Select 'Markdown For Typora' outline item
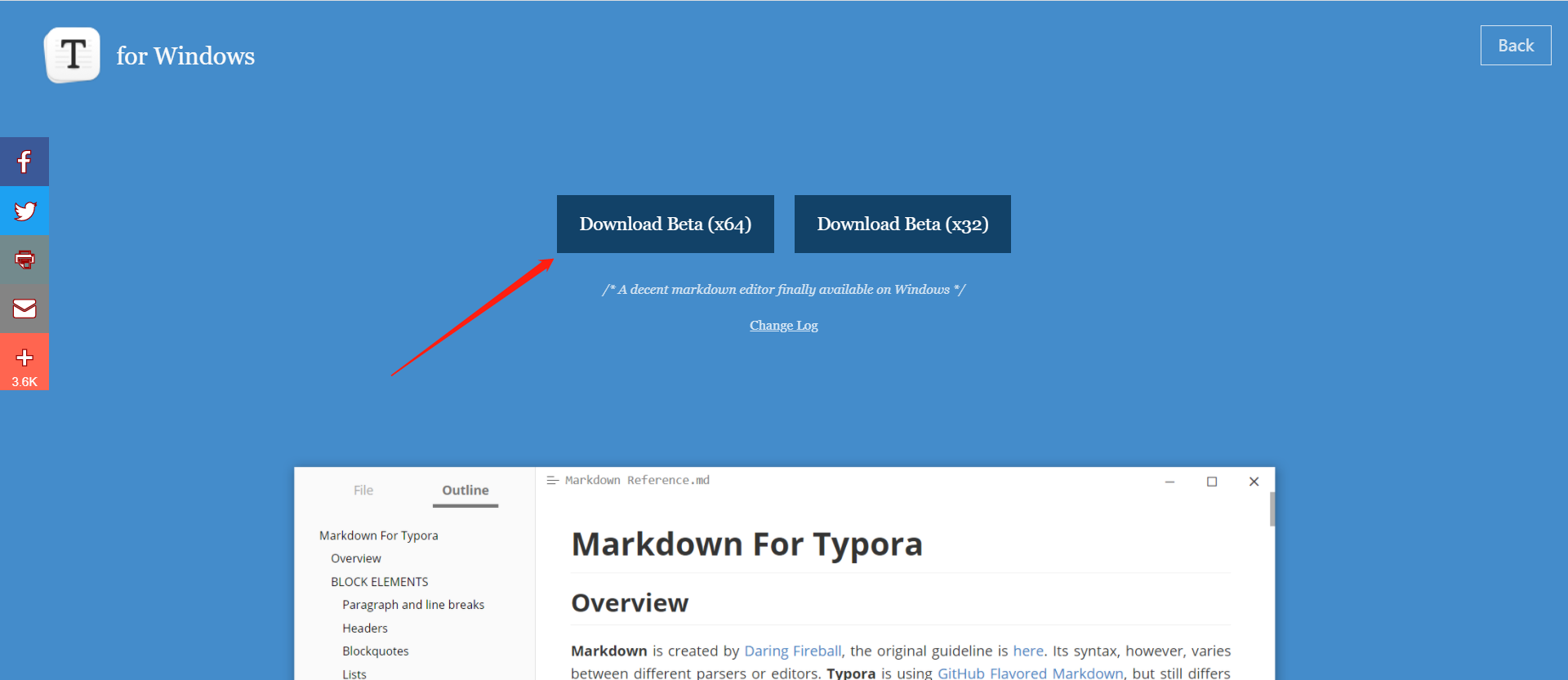 [x=379, y=536]
